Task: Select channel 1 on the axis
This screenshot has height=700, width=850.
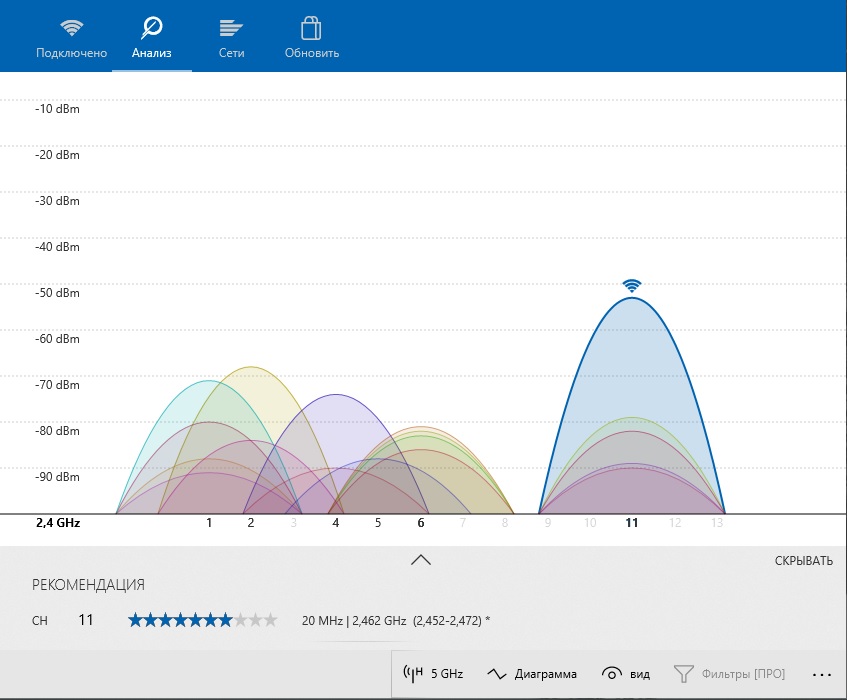Action: pyautogui.click(x=209, y=523)
